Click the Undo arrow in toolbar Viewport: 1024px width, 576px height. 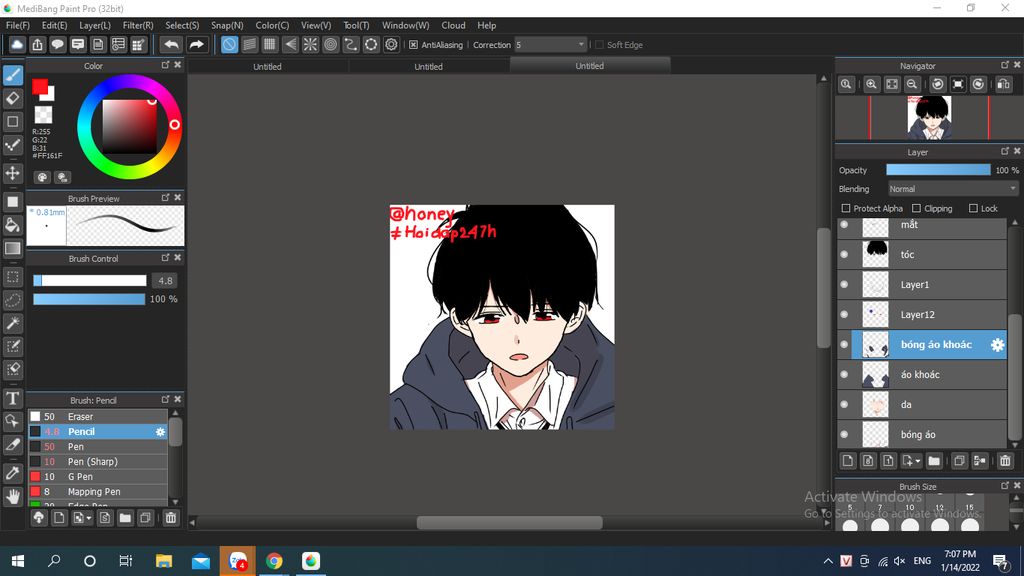pyautogui.click(x=171, y=44)
